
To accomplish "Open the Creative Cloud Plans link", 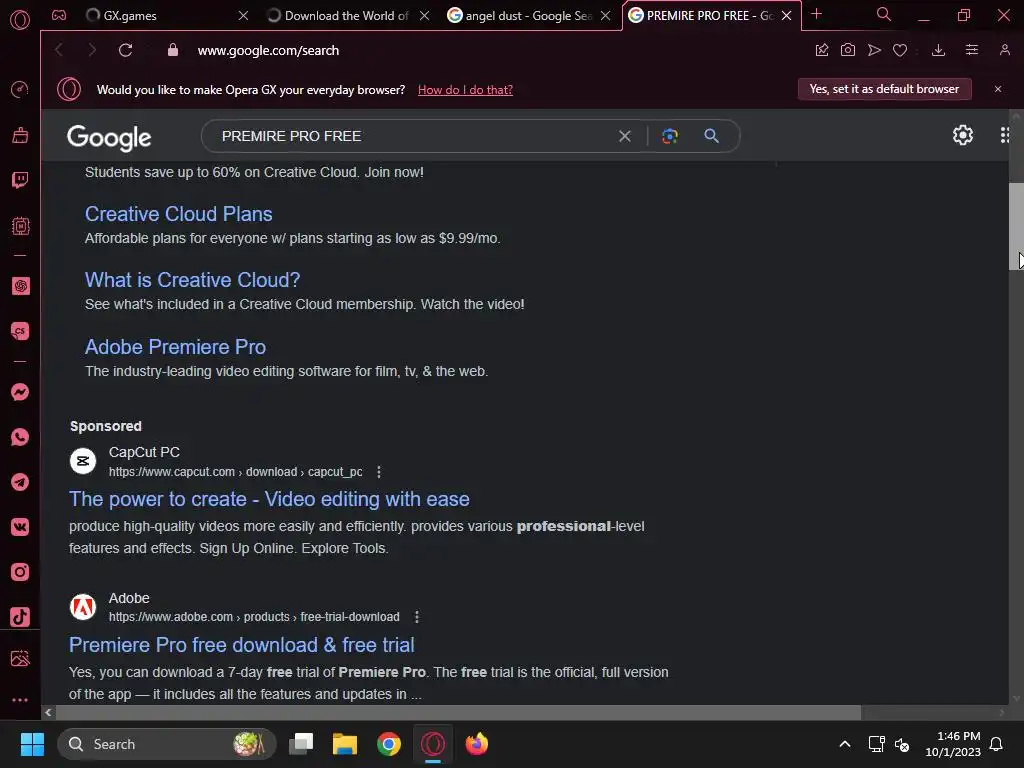I will [178, 214].
